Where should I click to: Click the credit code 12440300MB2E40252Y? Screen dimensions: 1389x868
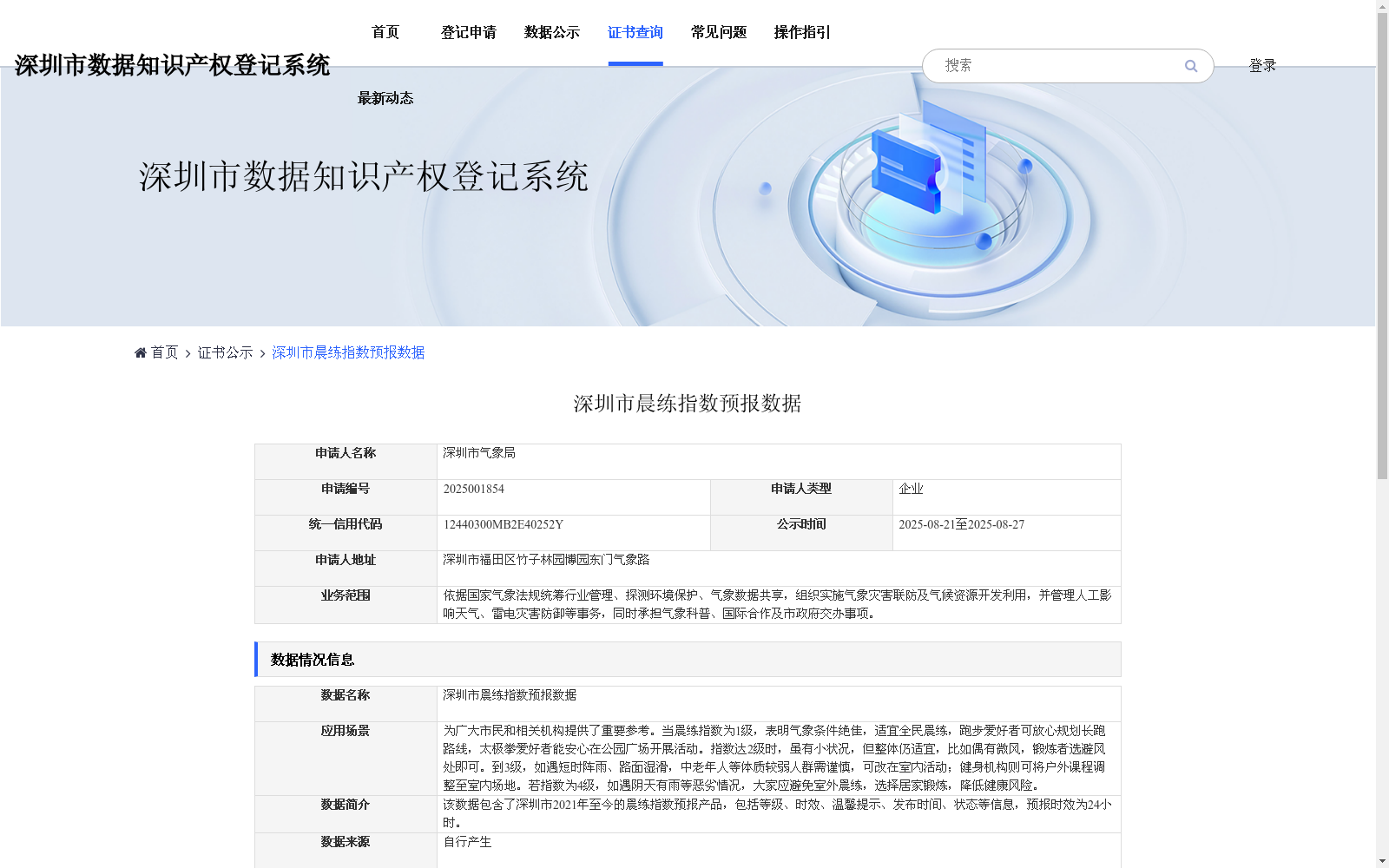pos(504,524)
